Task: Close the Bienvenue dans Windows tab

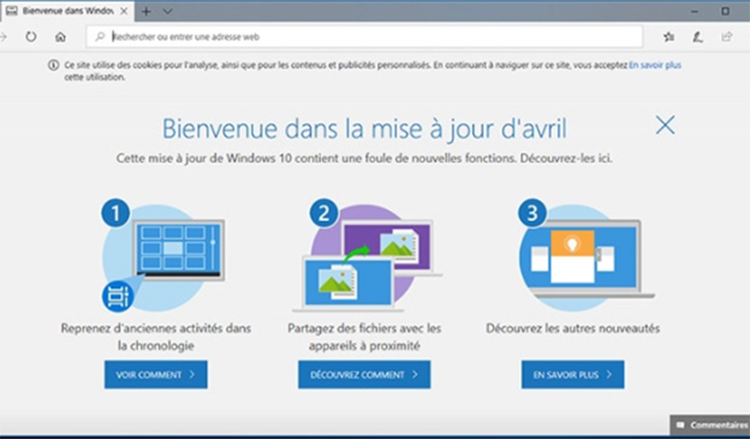Action: [124, 11]
